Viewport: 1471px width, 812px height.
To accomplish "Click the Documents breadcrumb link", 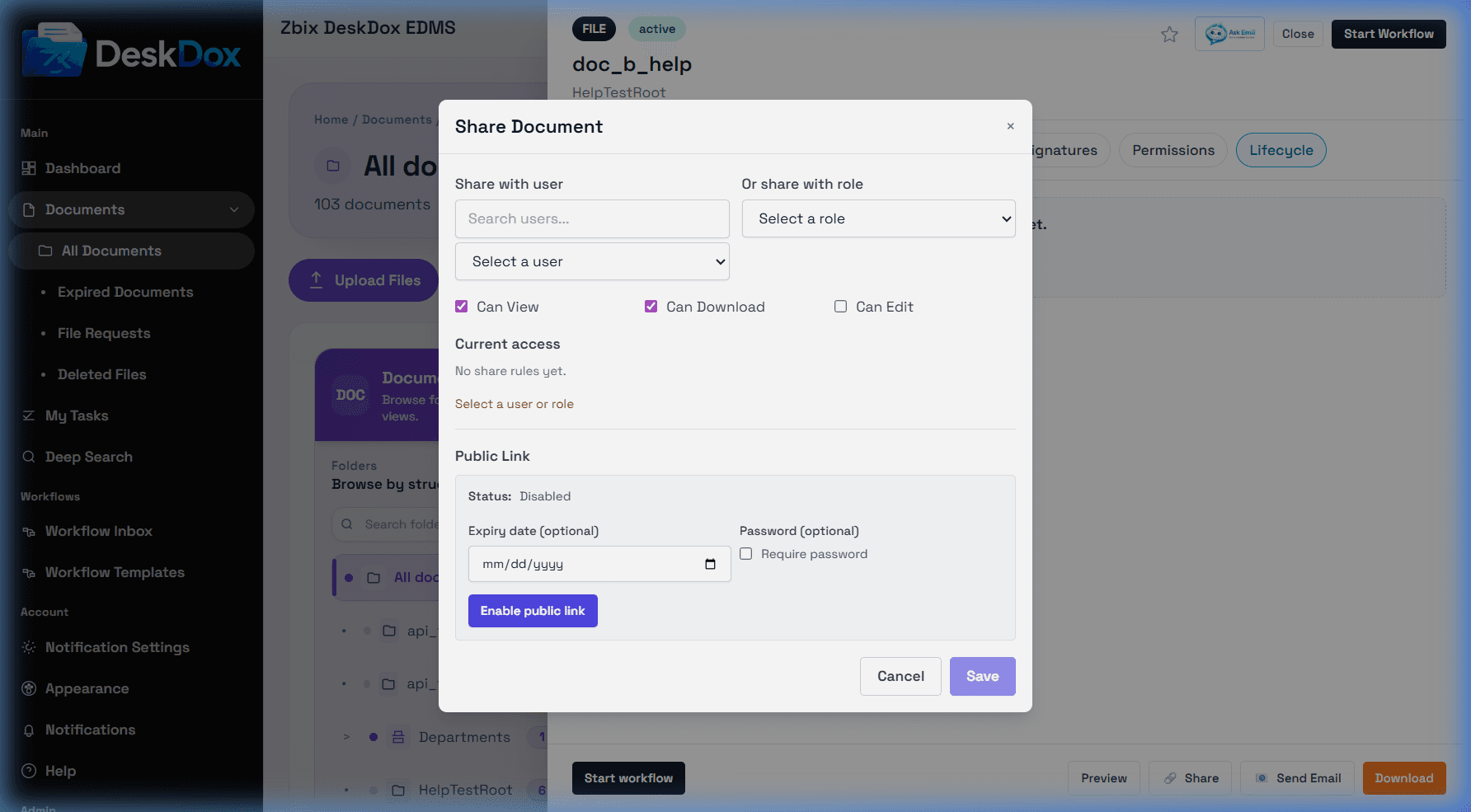I will (x=397, y=120).
